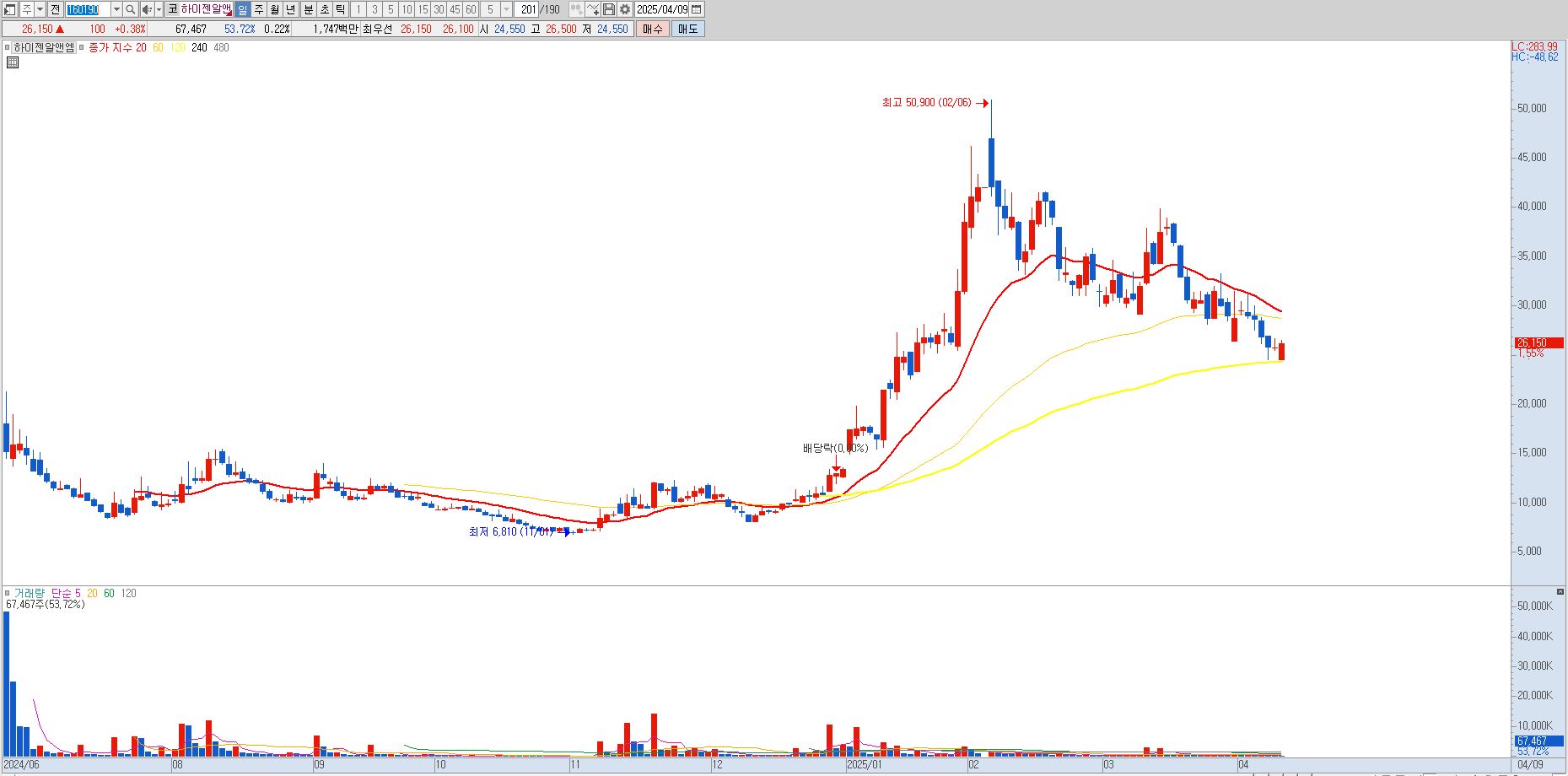Choose the 10 interval button
The width and height of the screenshot is (1568, 776).
pos(407,9)
